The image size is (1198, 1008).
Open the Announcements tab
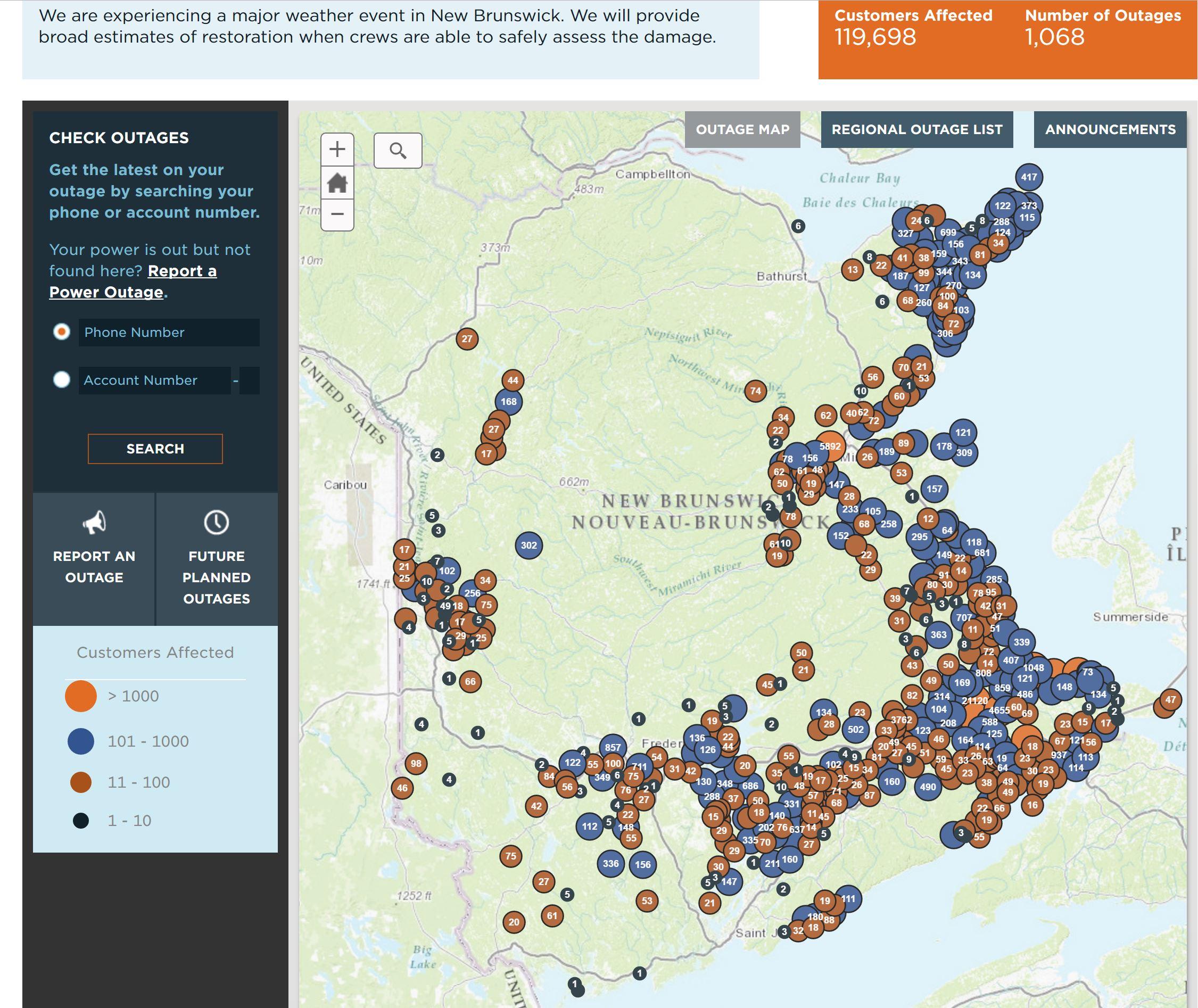[x=1110, y=130]
